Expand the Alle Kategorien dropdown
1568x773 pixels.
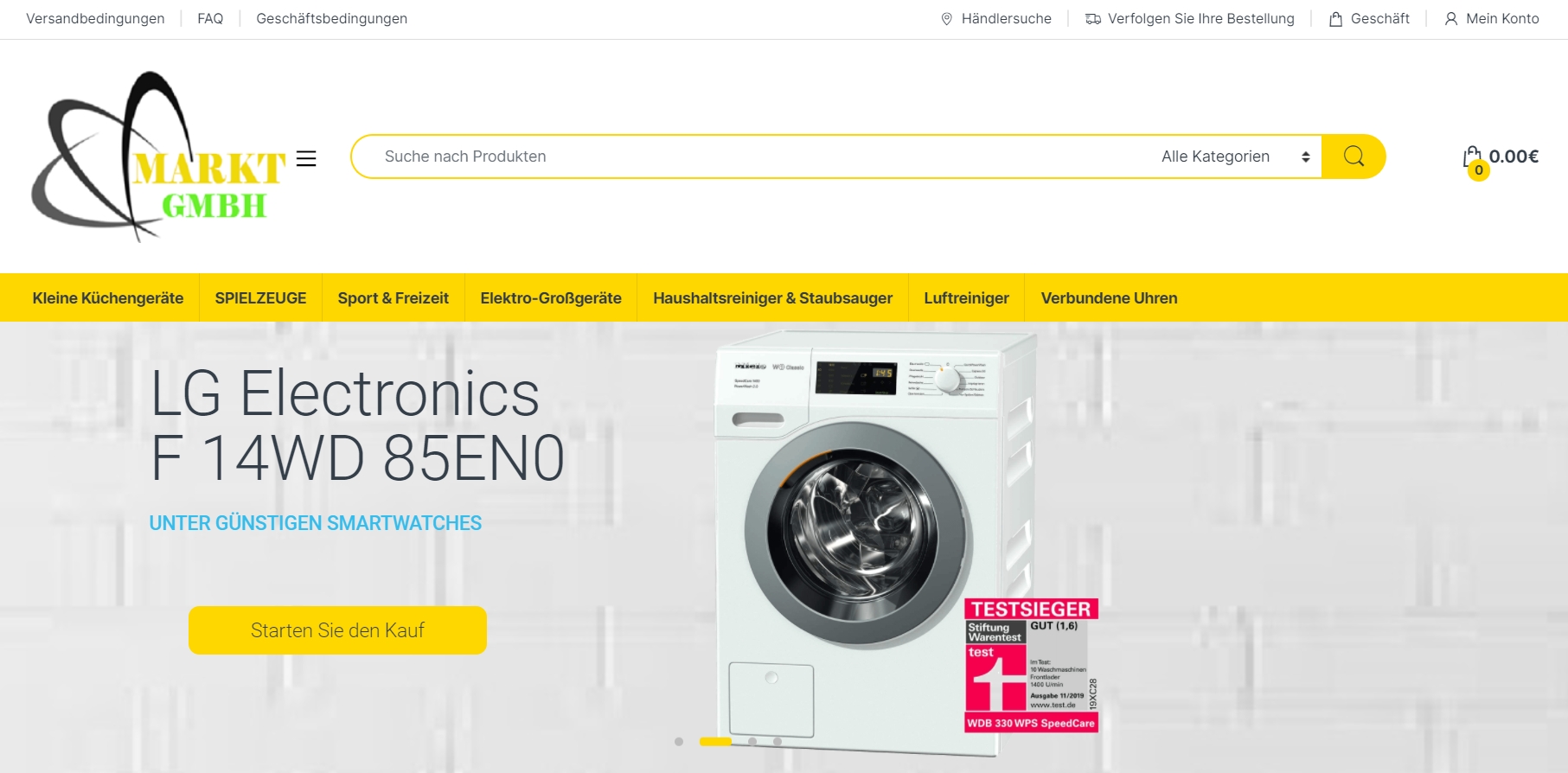pyautogui.click(x=1235, y=157)
